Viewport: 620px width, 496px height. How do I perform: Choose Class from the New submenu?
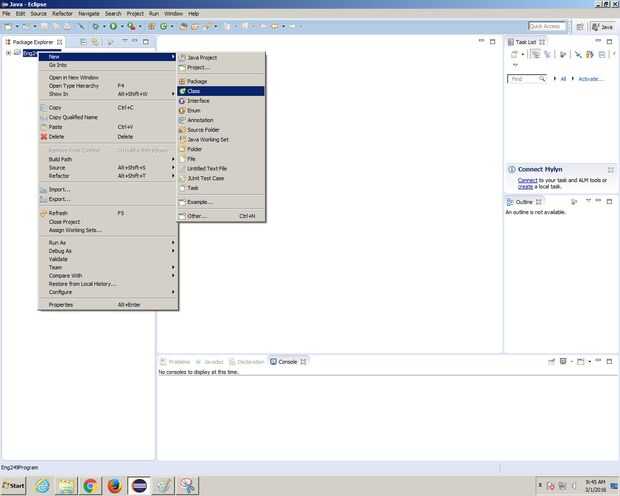coord(221,91)
